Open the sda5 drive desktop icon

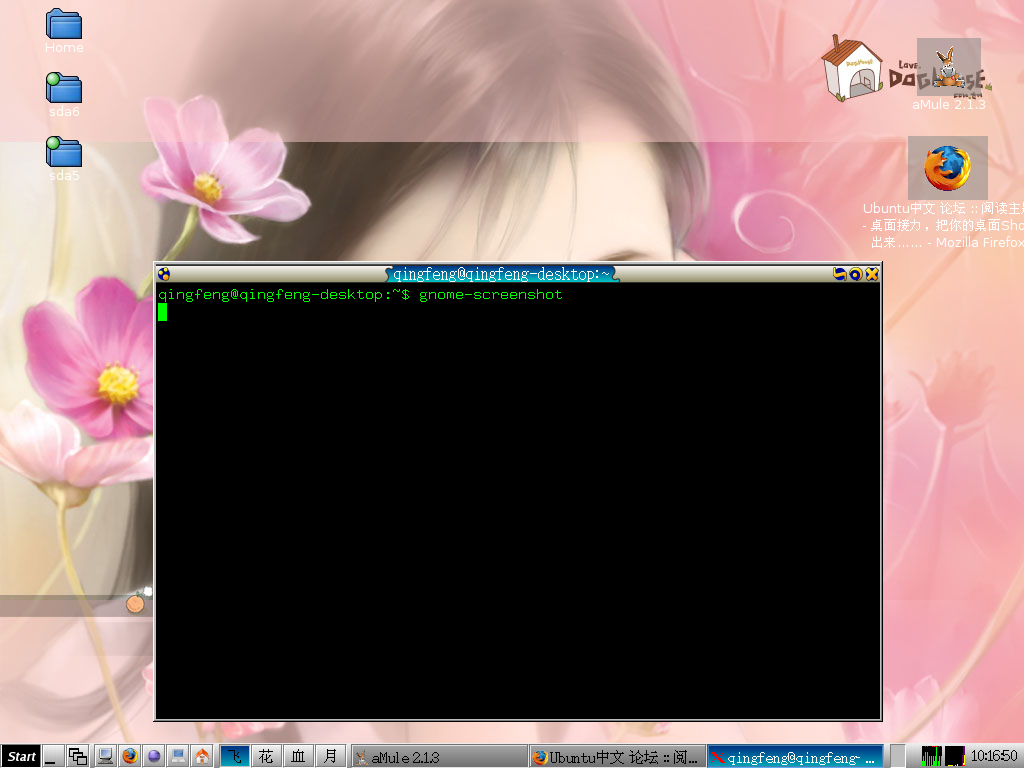[63, 159]
